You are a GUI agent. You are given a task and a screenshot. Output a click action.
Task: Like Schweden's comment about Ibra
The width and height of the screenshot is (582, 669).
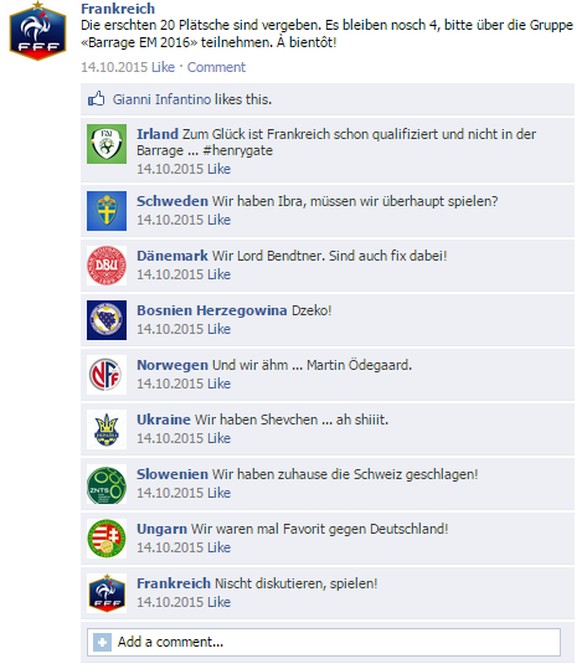click(219, 220)
